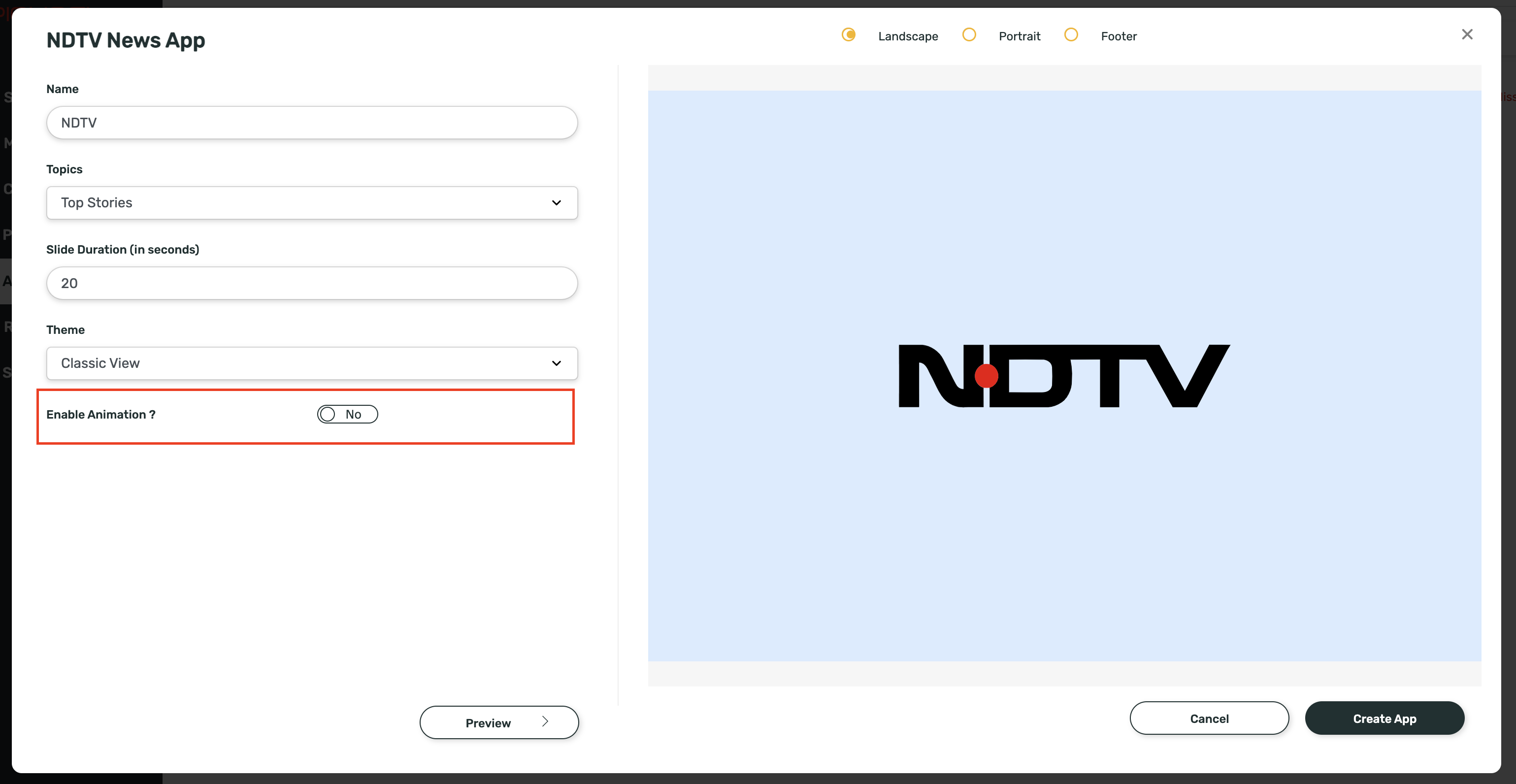
Task: Select the Portrait orientation radio button
Action: tap(969, 35)
